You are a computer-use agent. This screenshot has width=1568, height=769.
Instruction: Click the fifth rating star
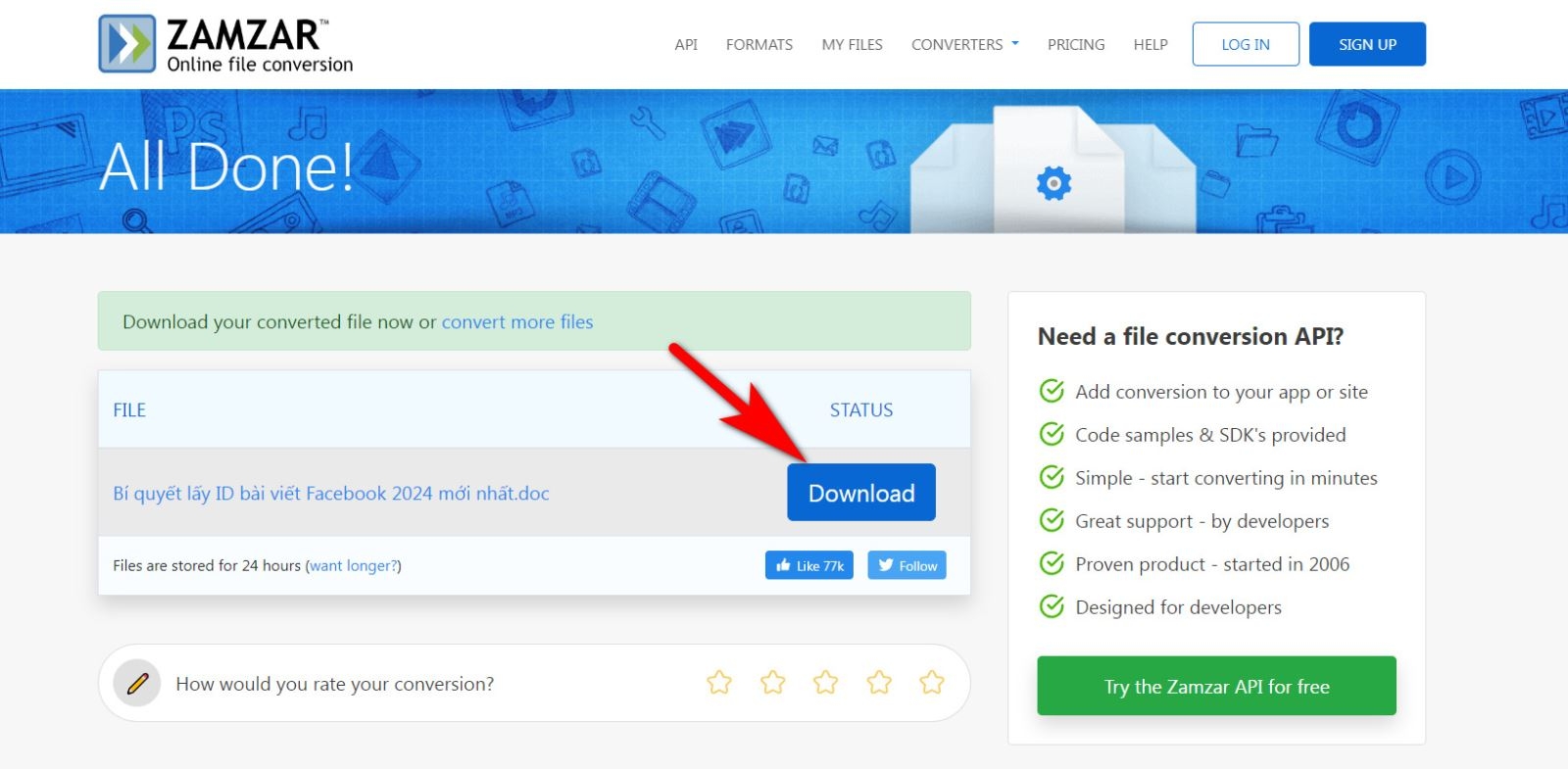click(932, 682)
